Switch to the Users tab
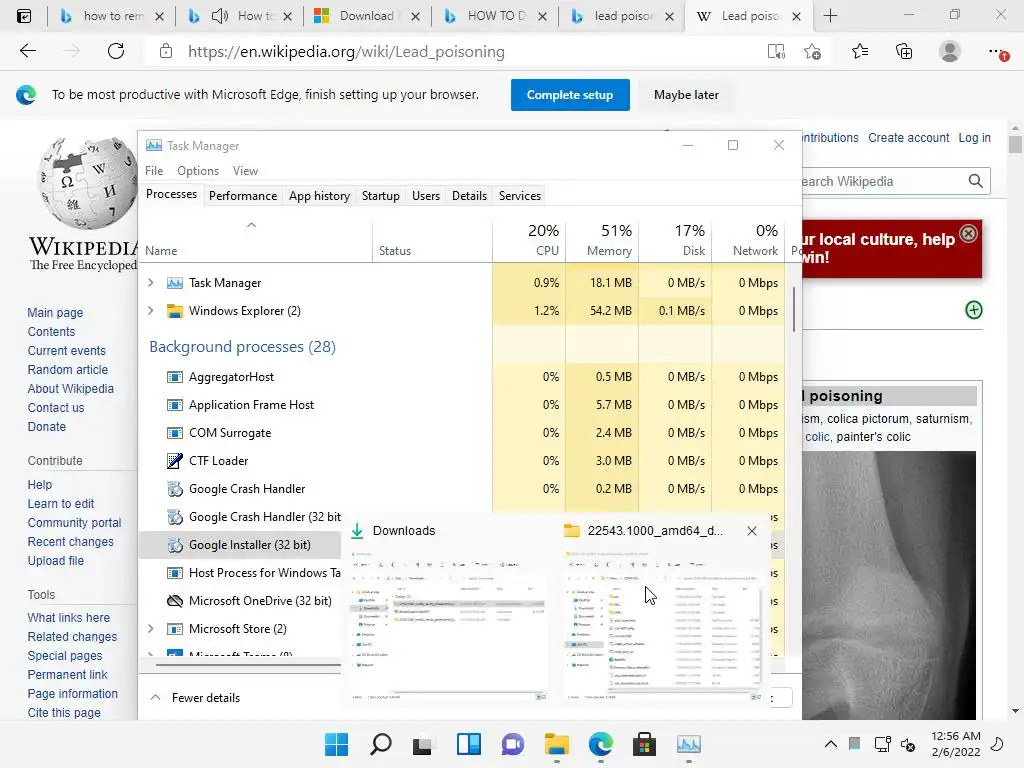The image size is (1024, 768). pos(426,196)
